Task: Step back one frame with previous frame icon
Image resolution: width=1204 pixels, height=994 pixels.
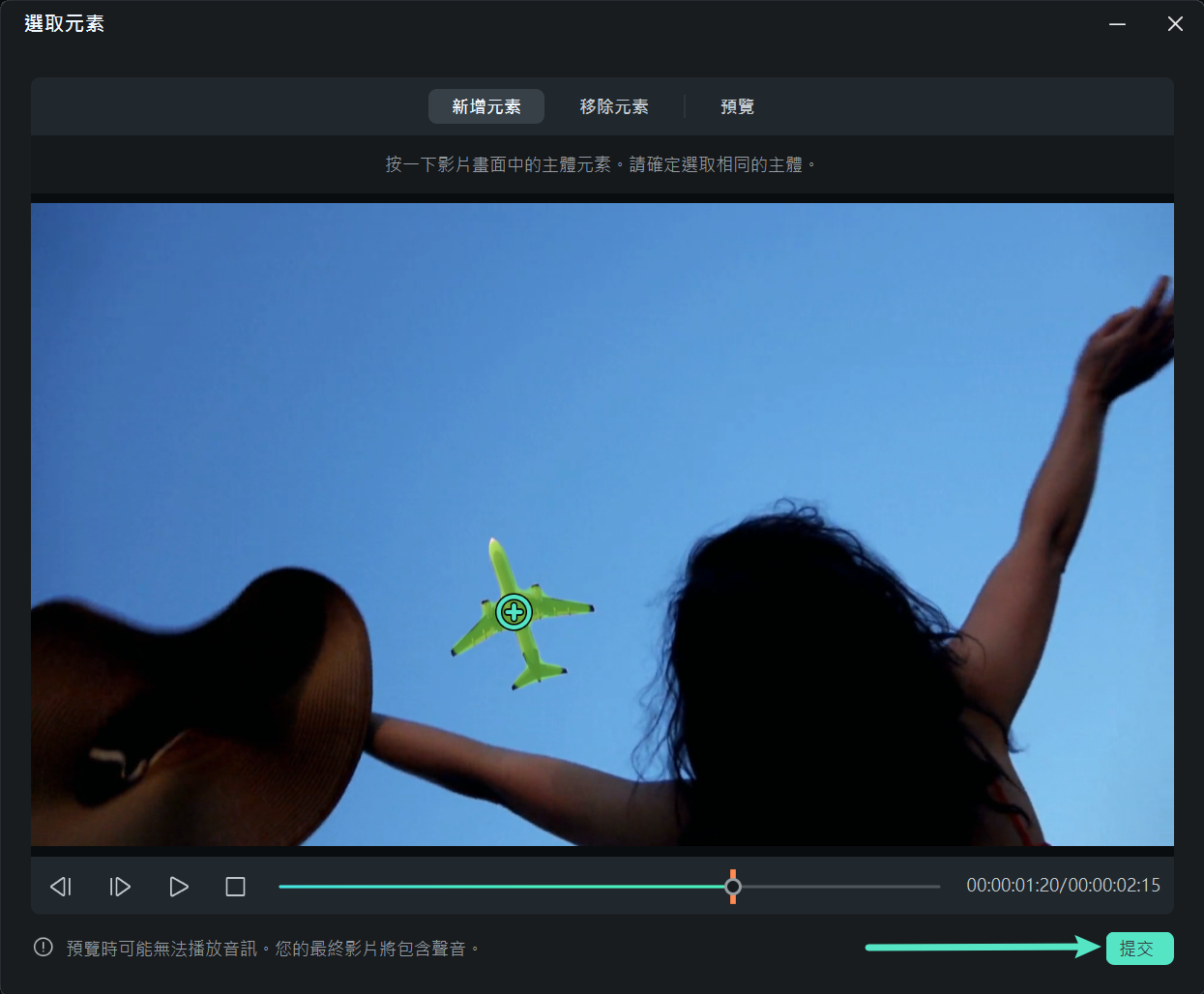Action: [x=60, y=886]
